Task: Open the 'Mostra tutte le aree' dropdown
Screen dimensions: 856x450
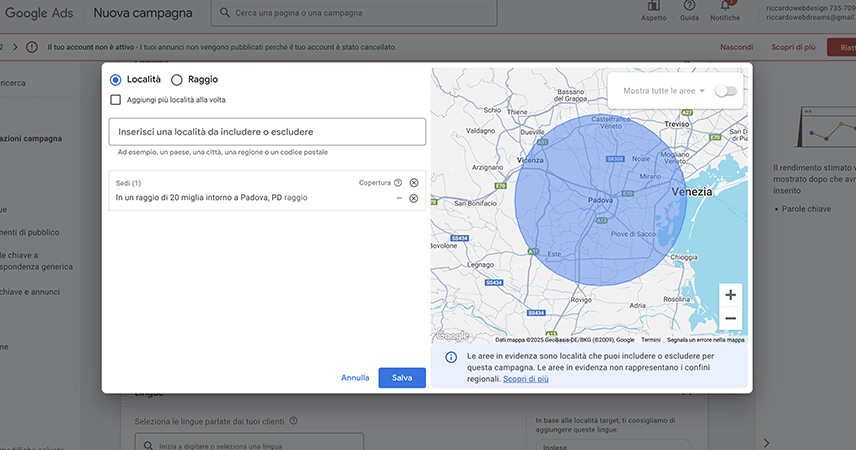Action: coord(665,91)
